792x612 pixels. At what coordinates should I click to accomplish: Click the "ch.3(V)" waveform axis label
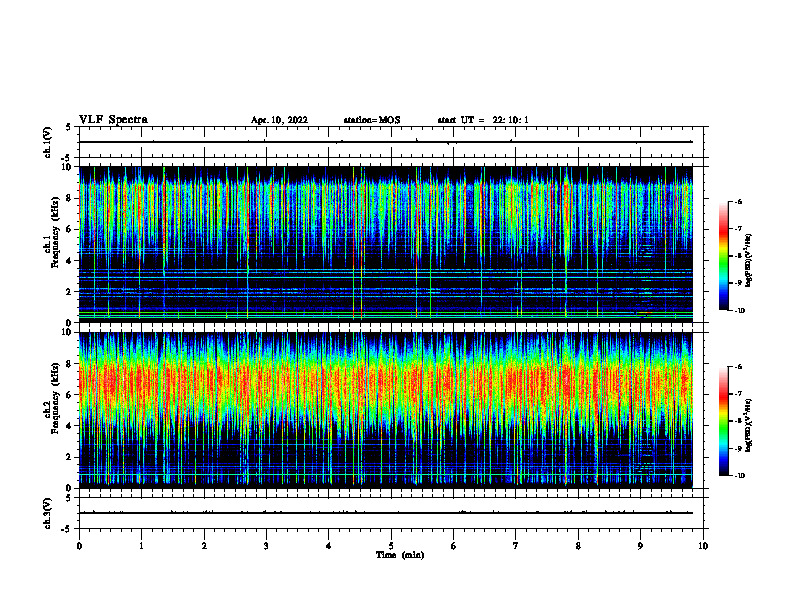pos(47,513)
